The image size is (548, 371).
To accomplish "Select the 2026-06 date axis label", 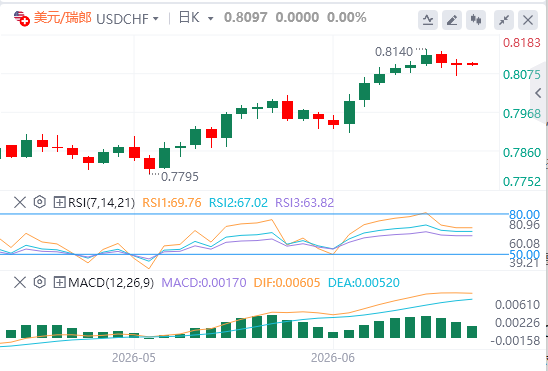I will (x=333, y=358).
